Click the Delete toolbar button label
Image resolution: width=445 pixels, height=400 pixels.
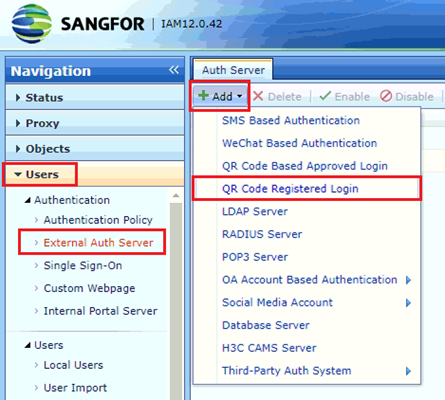pyautogui.click(x=285, y=97)
